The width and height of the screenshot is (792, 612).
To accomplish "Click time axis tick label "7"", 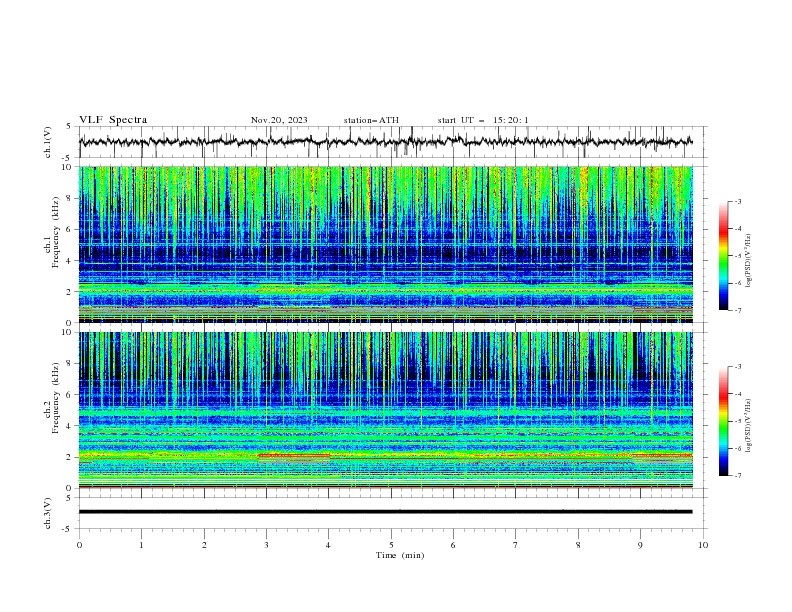I will point(516,545).
